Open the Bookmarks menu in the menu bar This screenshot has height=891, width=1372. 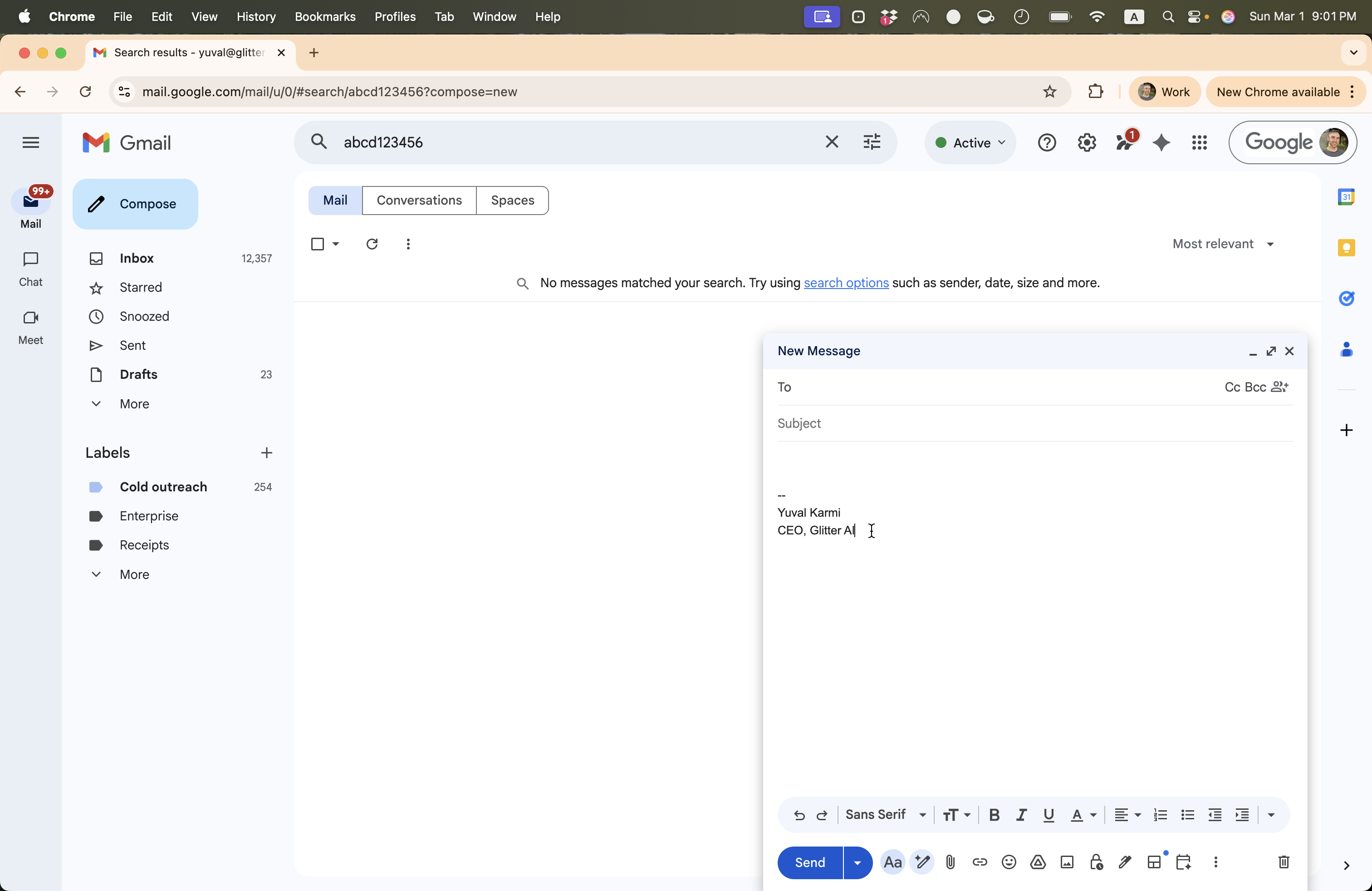pos(324,17)
